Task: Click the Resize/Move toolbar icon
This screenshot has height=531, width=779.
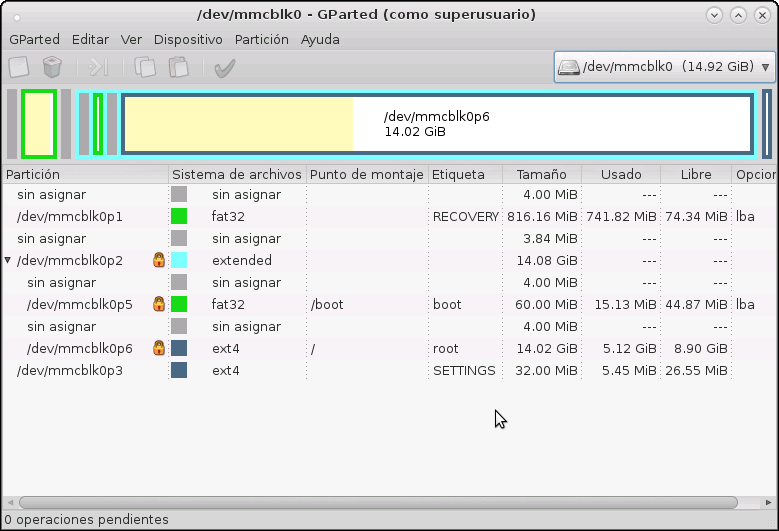Action: 98,67
